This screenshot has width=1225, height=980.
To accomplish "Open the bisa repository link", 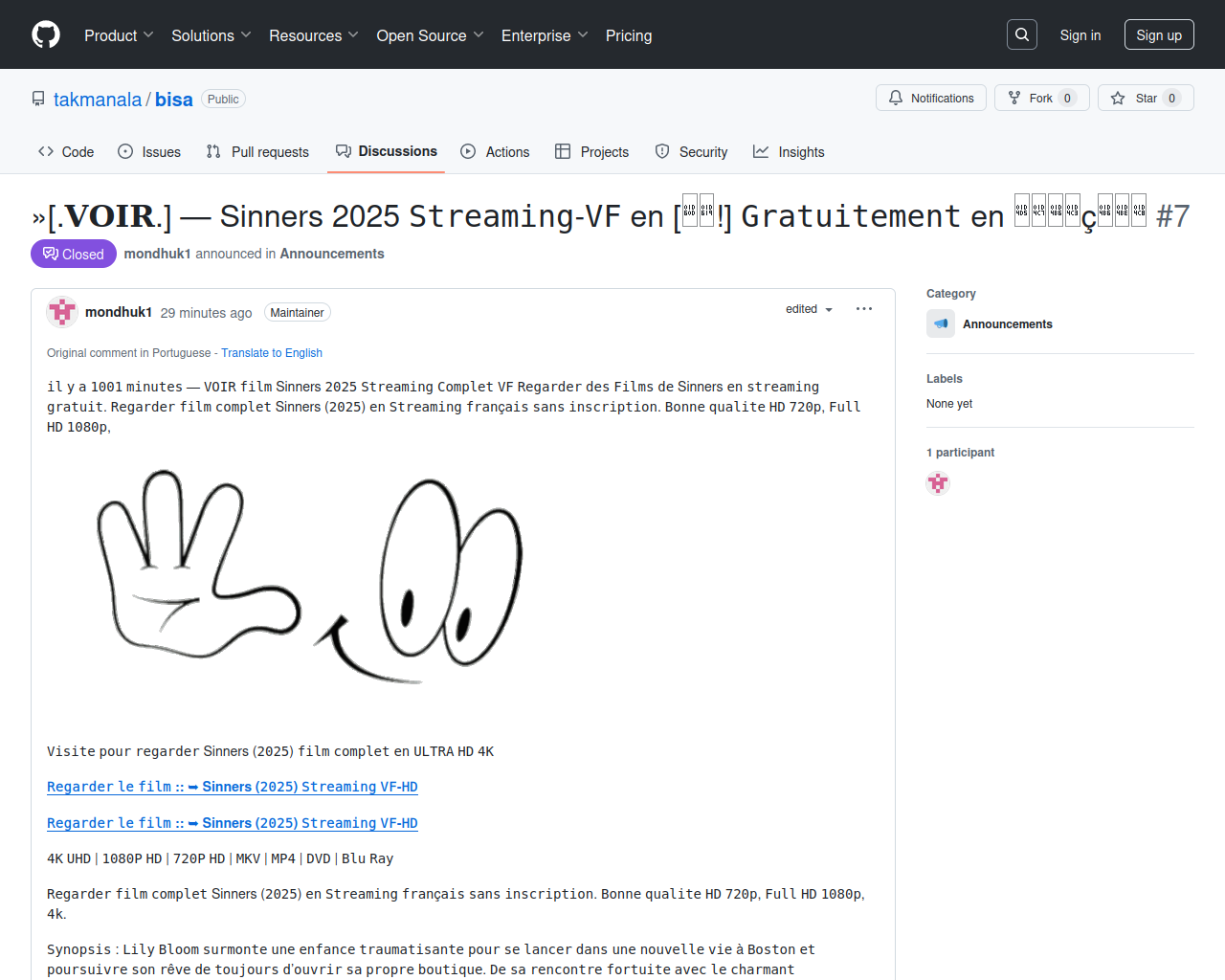I will (174, 100).
